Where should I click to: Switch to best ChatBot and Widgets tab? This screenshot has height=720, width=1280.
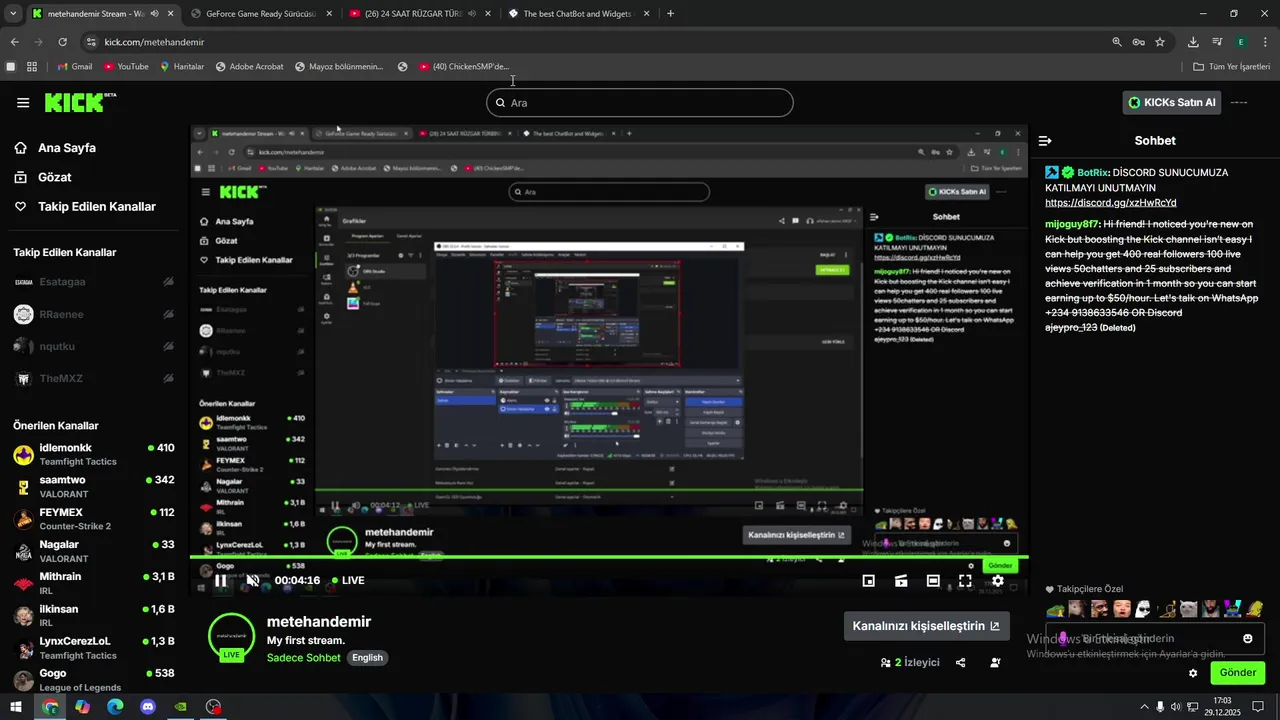(x=578, y=14)
